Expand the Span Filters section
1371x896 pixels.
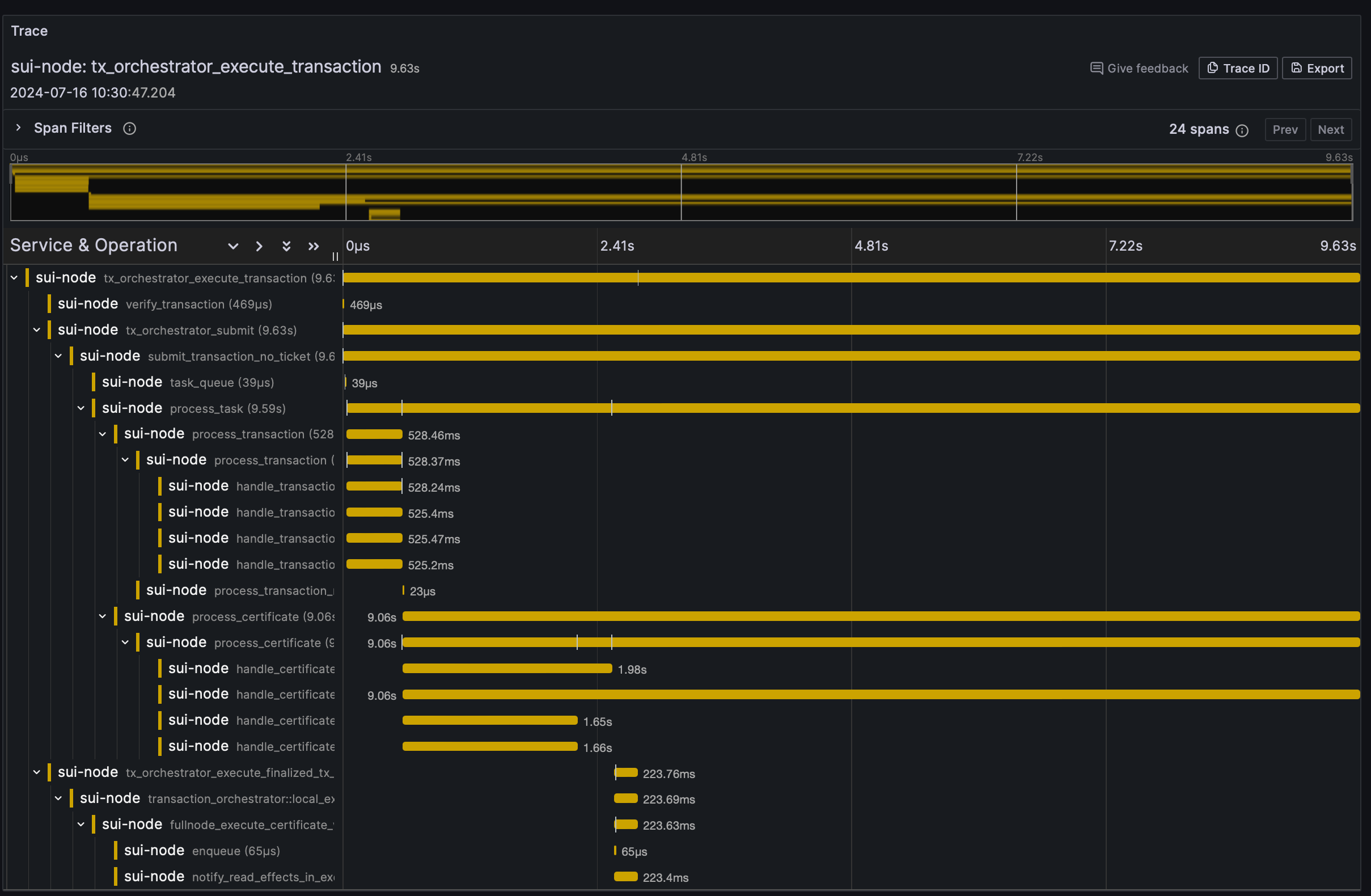click(x=19, y=128)
